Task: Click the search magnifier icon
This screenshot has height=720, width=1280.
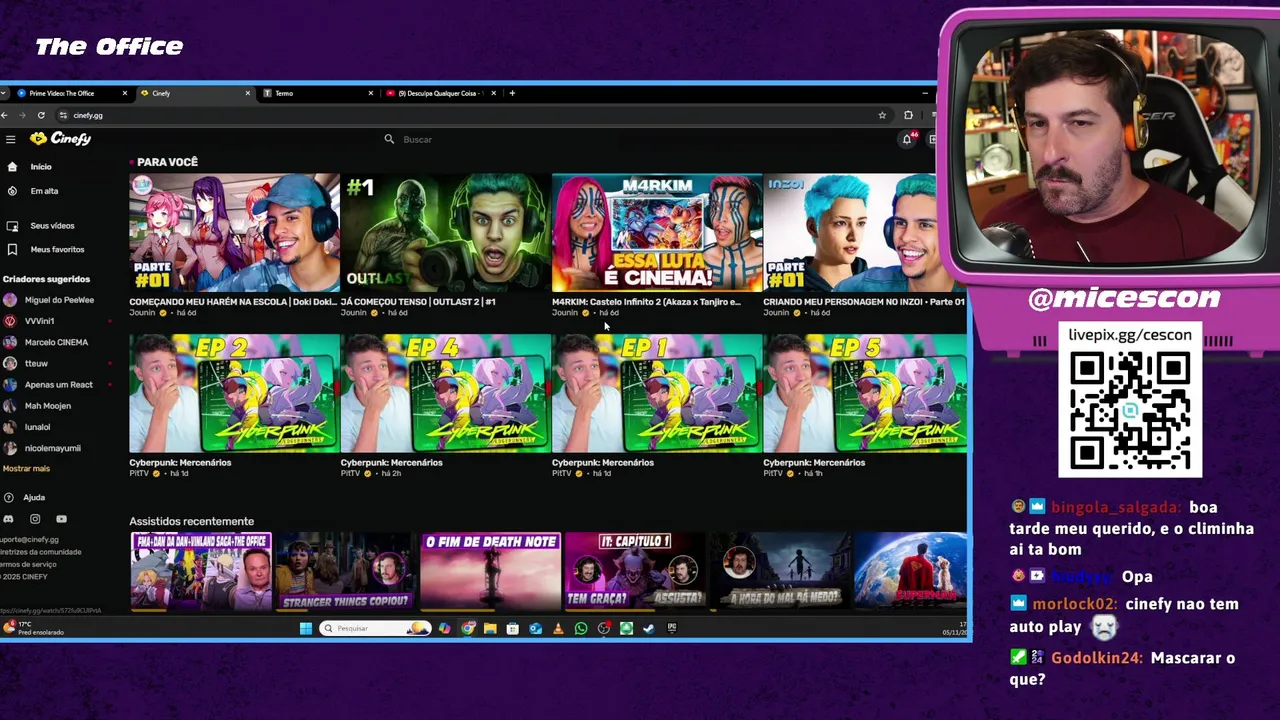Action: click(389, 139)
